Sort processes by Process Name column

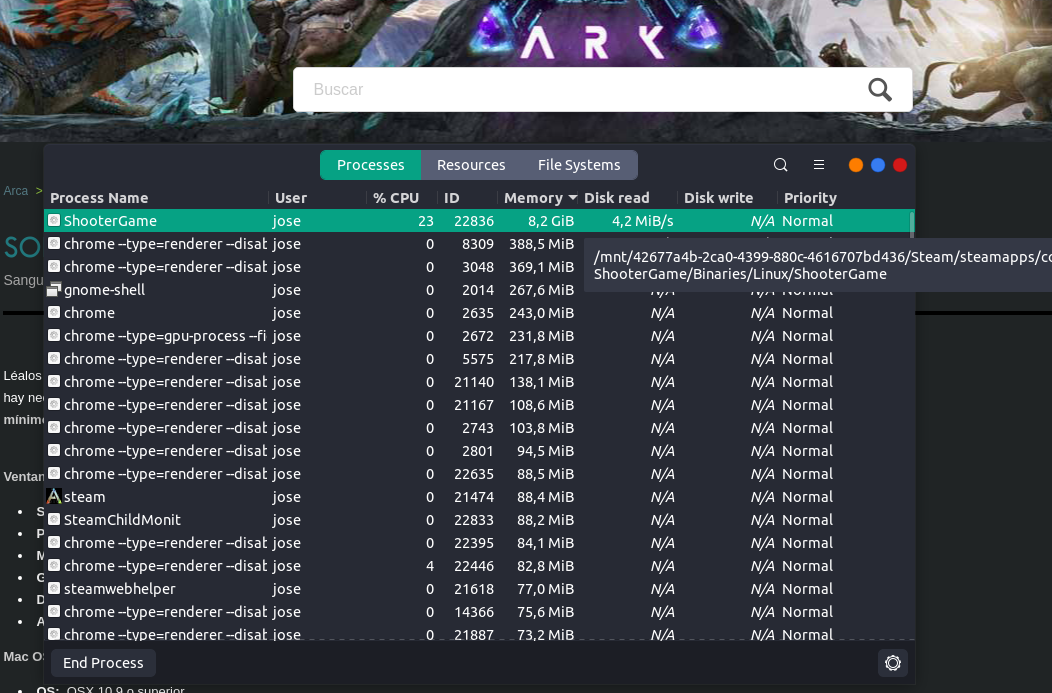point(99,198)
